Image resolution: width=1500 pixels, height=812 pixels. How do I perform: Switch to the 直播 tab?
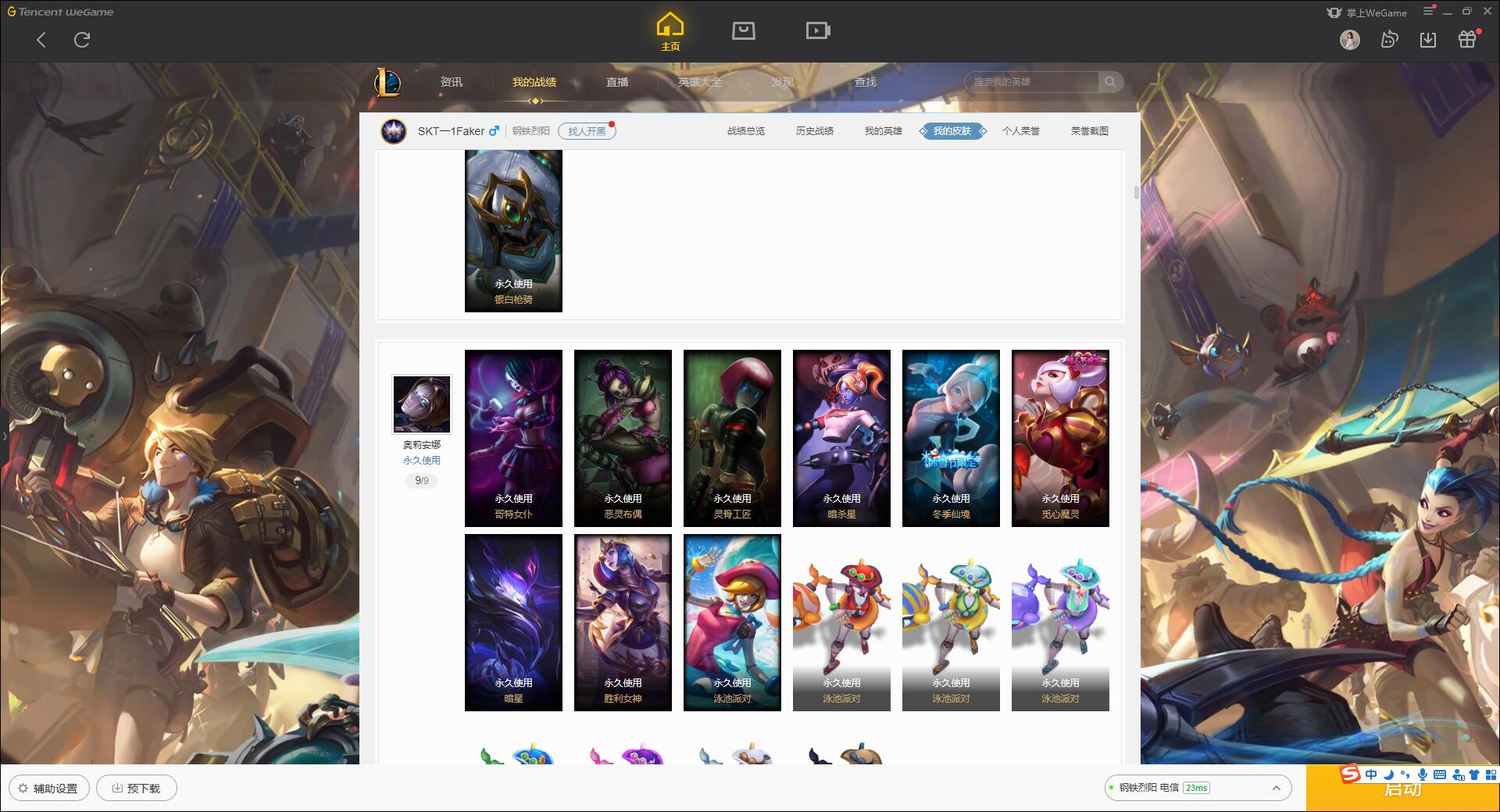[x=617, y=82]
